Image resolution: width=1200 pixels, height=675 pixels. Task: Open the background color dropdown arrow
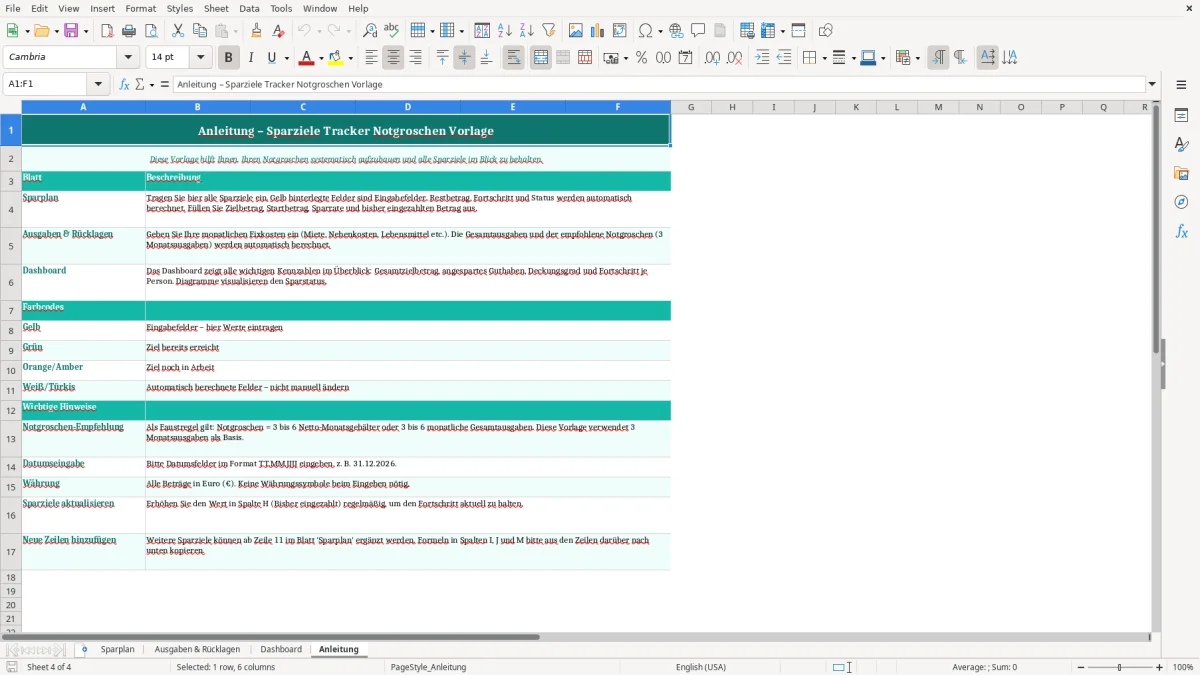tap(350, 58)
